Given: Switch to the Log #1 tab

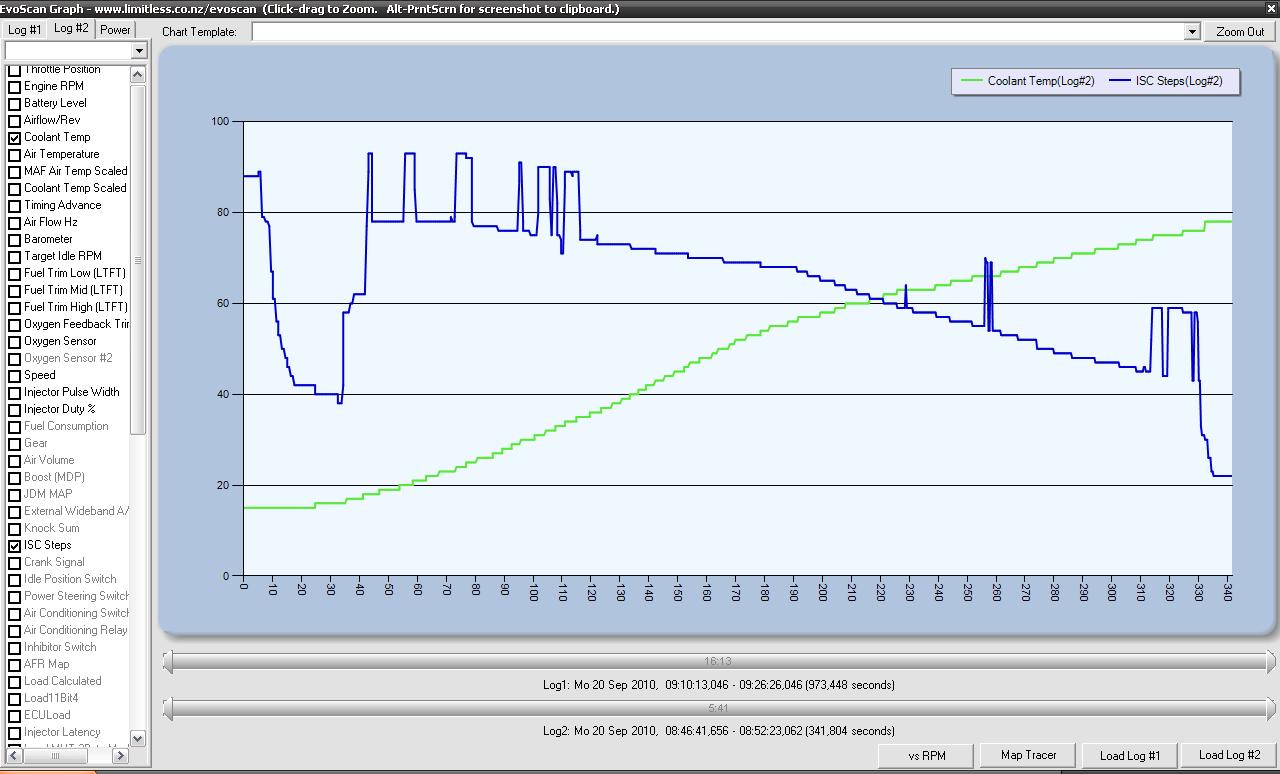Looking at the screenshot, I should [x=25, y=30].
